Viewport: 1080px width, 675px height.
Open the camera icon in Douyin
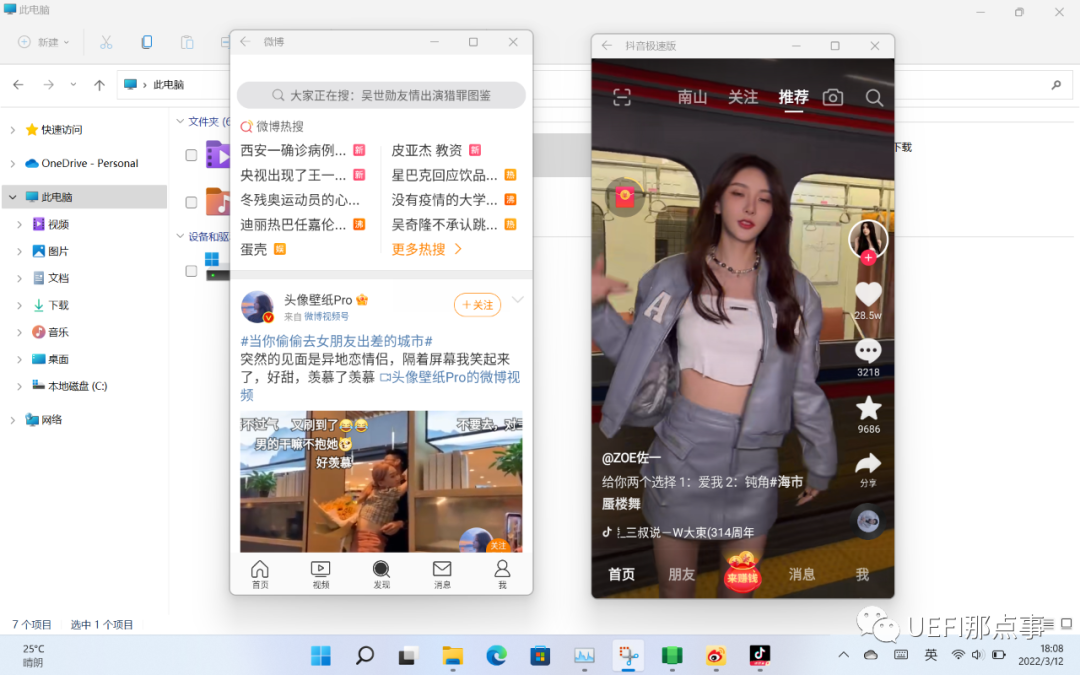[832, 97]
